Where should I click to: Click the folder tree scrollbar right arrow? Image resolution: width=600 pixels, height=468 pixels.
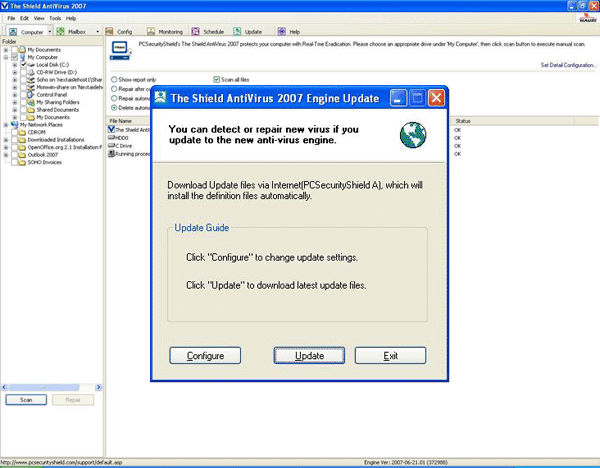(99, 387)
